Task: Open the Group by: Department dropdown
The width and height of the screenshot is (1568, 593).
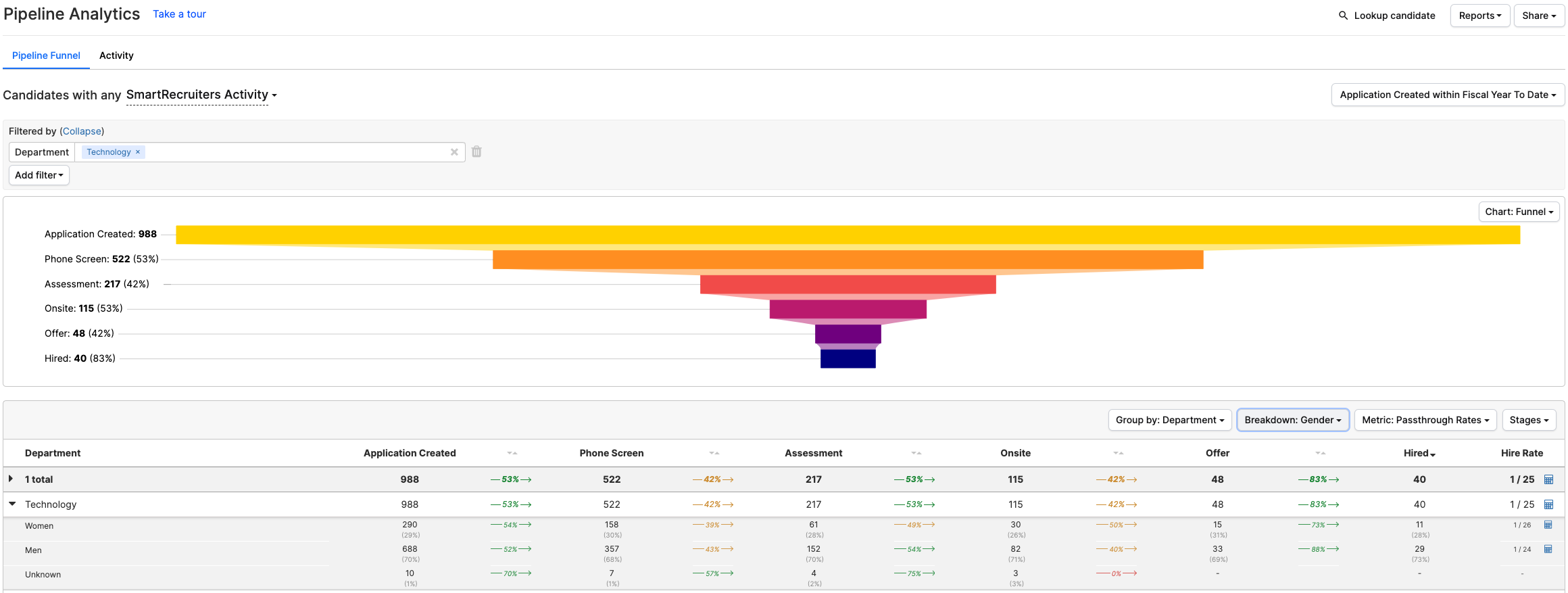Action: 1169,420
